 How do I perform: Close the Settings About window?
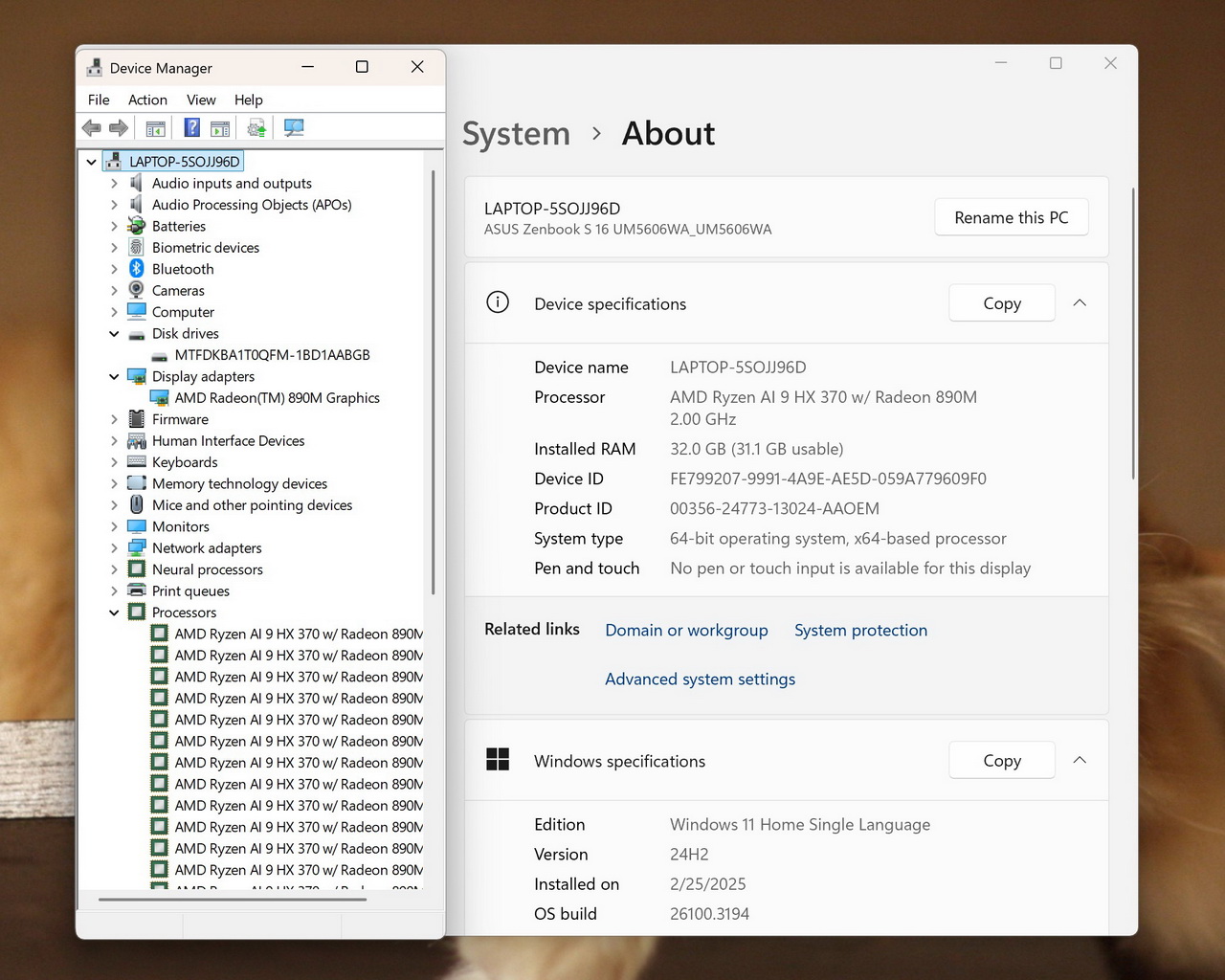[x=1110, y=63]
